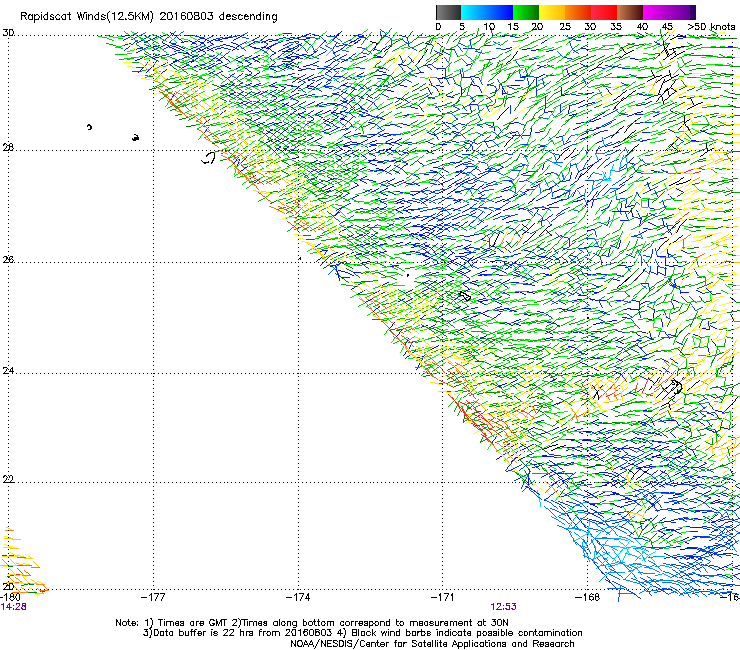This screenshot has height=650, width=740.
Task: Click the cyan-blue 5-15 knots legend segment
Action: [x=487, y=12]
